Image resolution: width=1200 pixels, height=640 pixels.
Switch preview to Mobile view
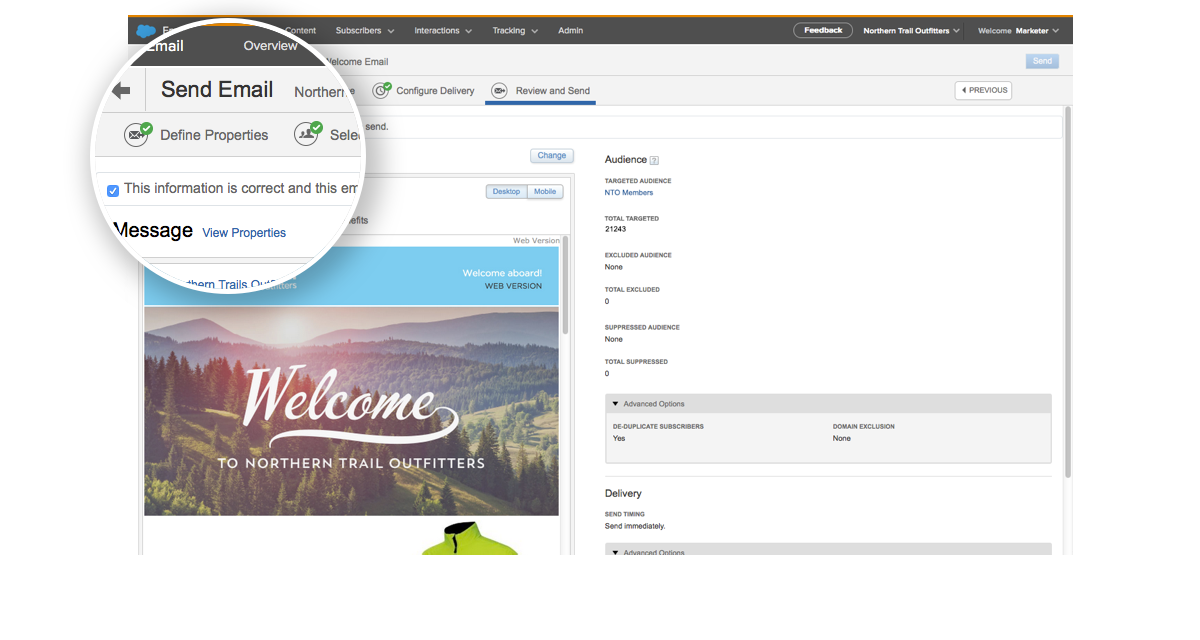(545, 192)
